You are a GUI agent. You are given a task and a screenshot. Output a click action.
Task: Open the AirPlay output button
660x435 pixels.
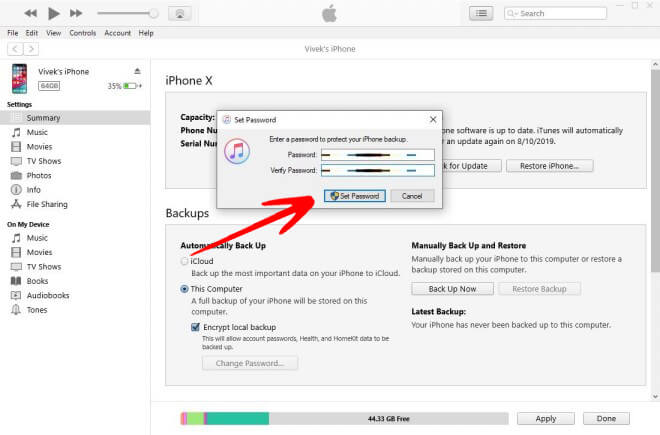pyautogui.click(x=180, y=14)
